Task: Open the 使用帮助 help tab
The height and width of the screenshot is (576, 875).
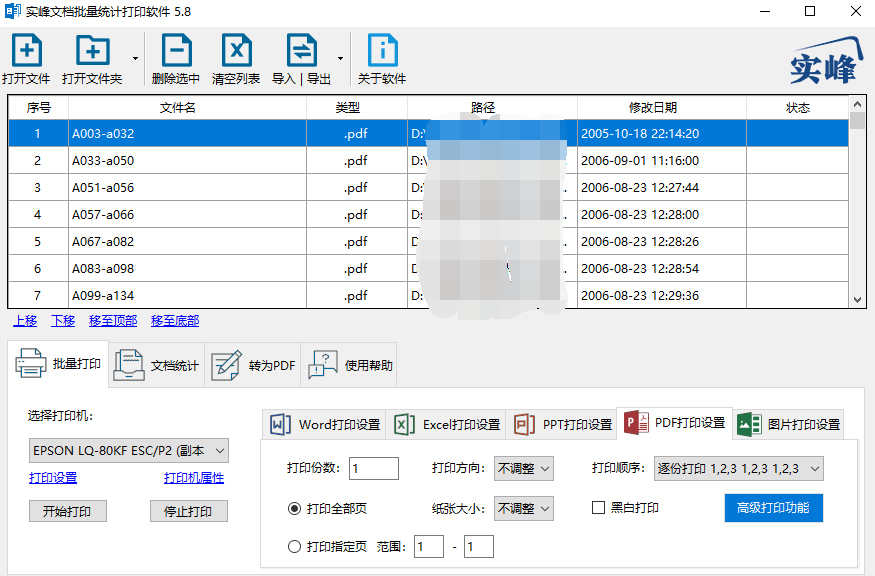Action: coord(349,365)
